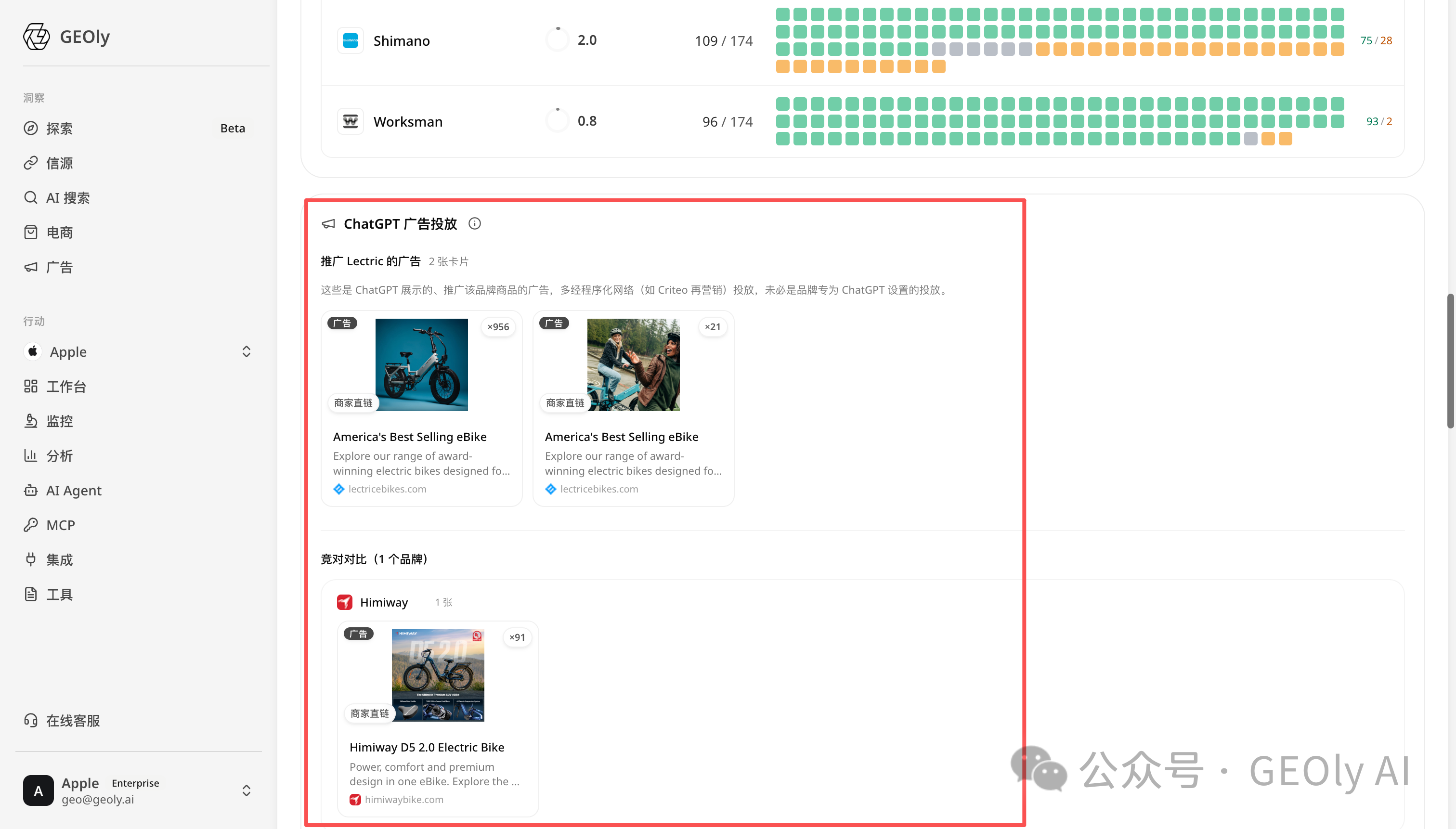Open the 集成 plug icon
Image resolution: width=1456 pixels, height=829 pixels.
point(31,560)
